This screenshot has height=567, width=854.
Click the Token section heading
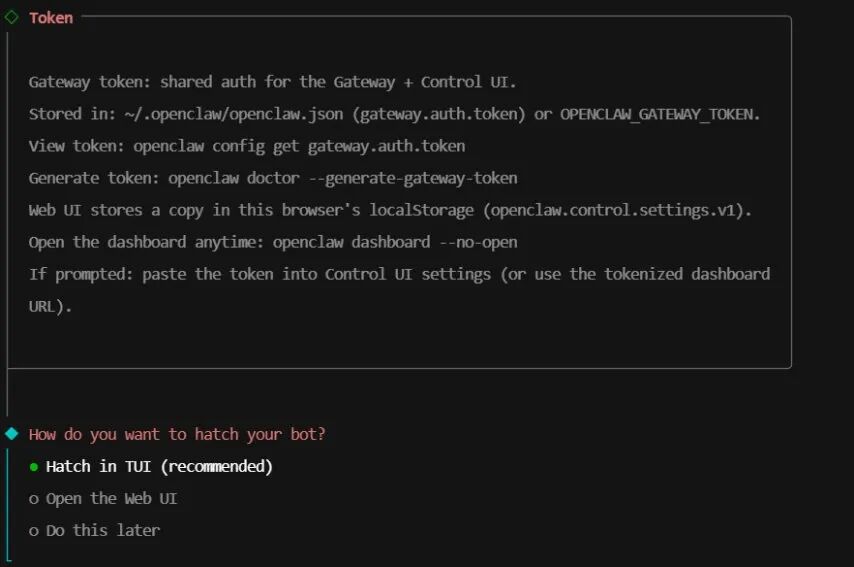click(51, 18)
